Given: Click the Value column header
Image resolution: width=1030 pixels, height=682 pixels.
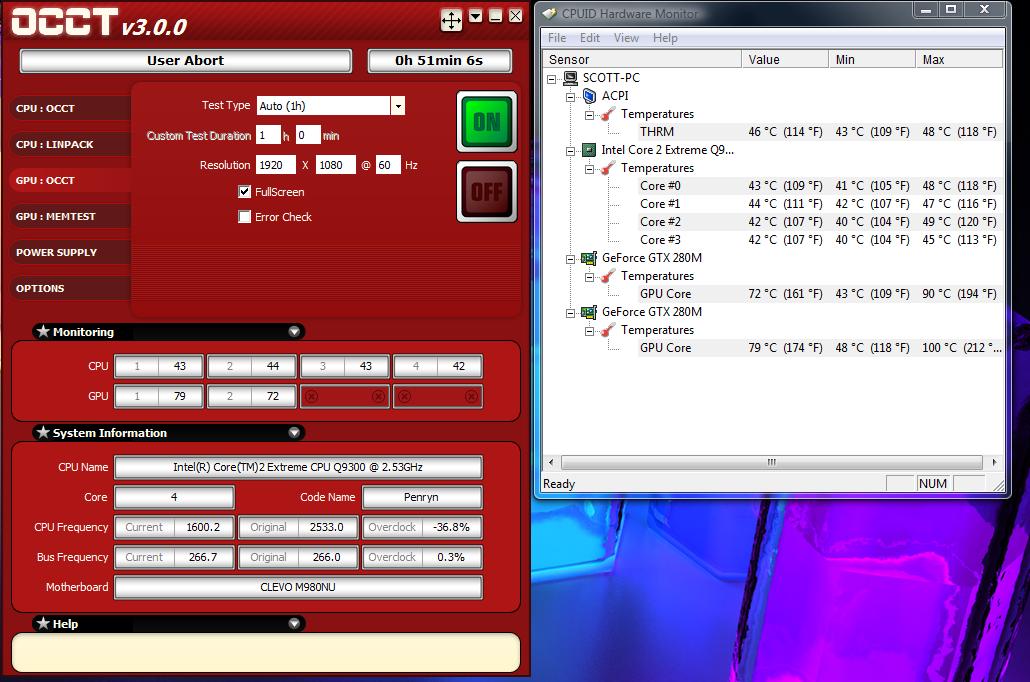Looking at the screenshot, I should click(x=785, y=59).
